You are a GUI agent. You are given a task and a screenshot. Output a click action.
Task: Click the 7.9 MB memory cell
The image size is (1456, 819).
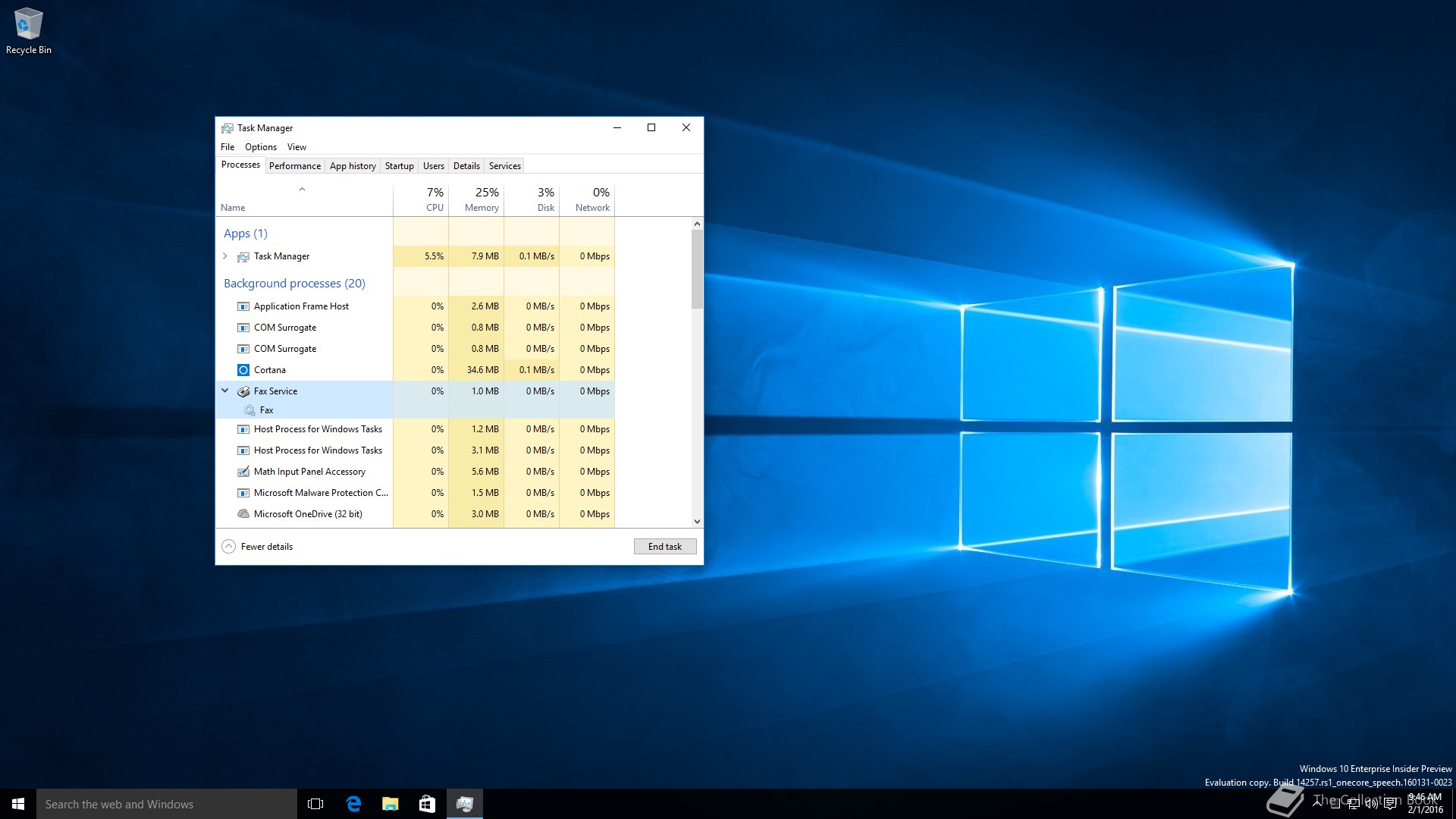point(476,256)
